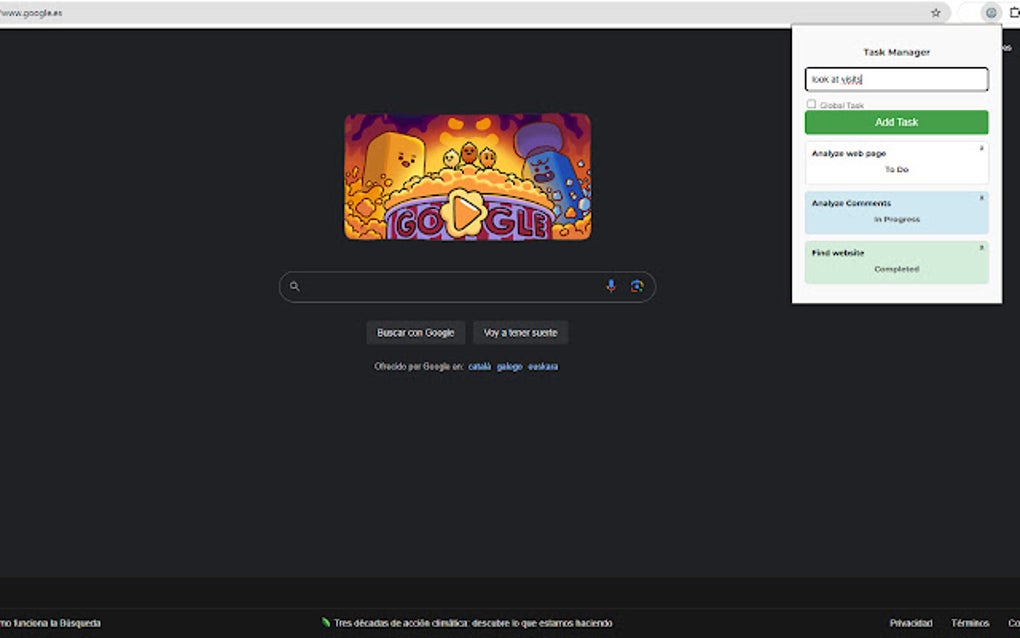Open the Privacidad footer link
Image resolution: width=1020 pixels, height=638 pixels.
(x=911, y=623)
